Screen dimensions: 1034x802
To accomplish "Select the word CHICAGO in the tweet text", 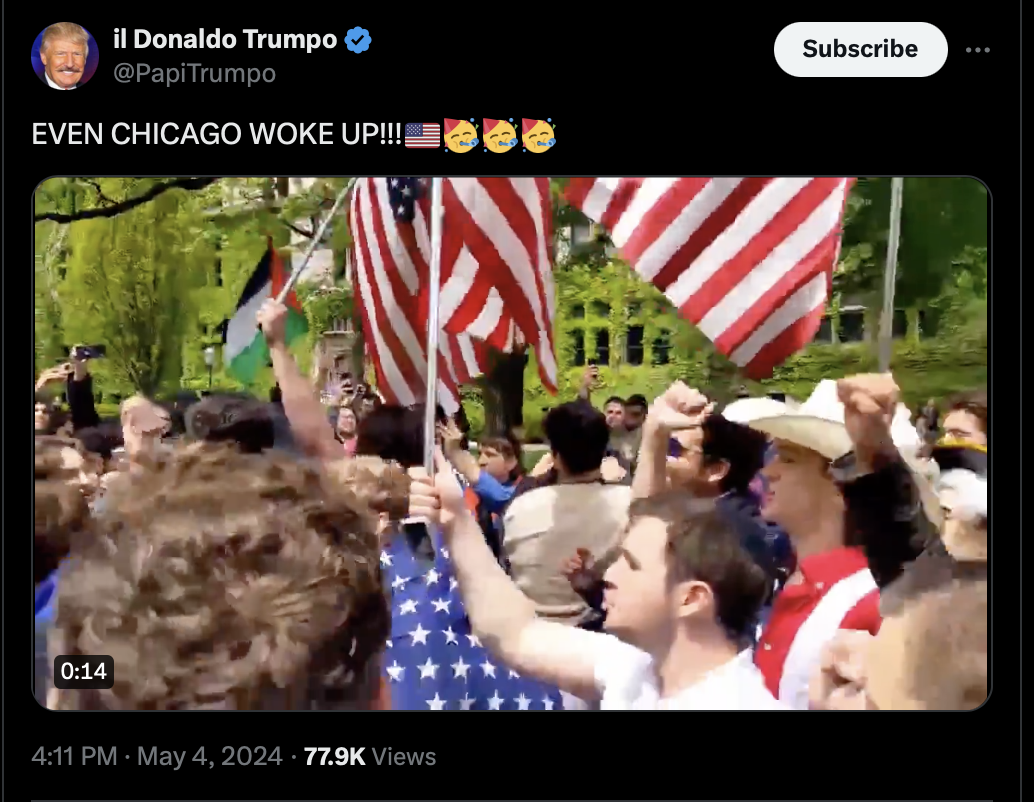I will pyautogui.click(x=176, y=135).
